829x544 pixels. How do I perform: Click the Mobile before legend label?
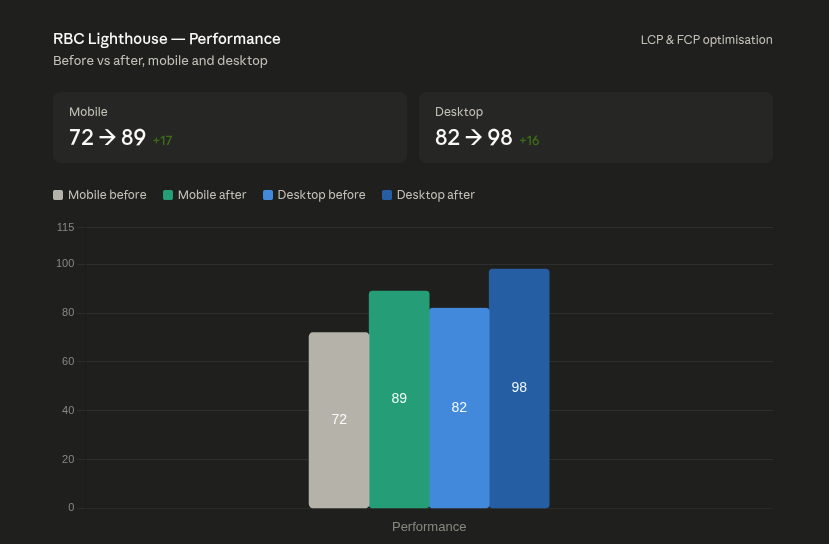click(x=107, y=195)
